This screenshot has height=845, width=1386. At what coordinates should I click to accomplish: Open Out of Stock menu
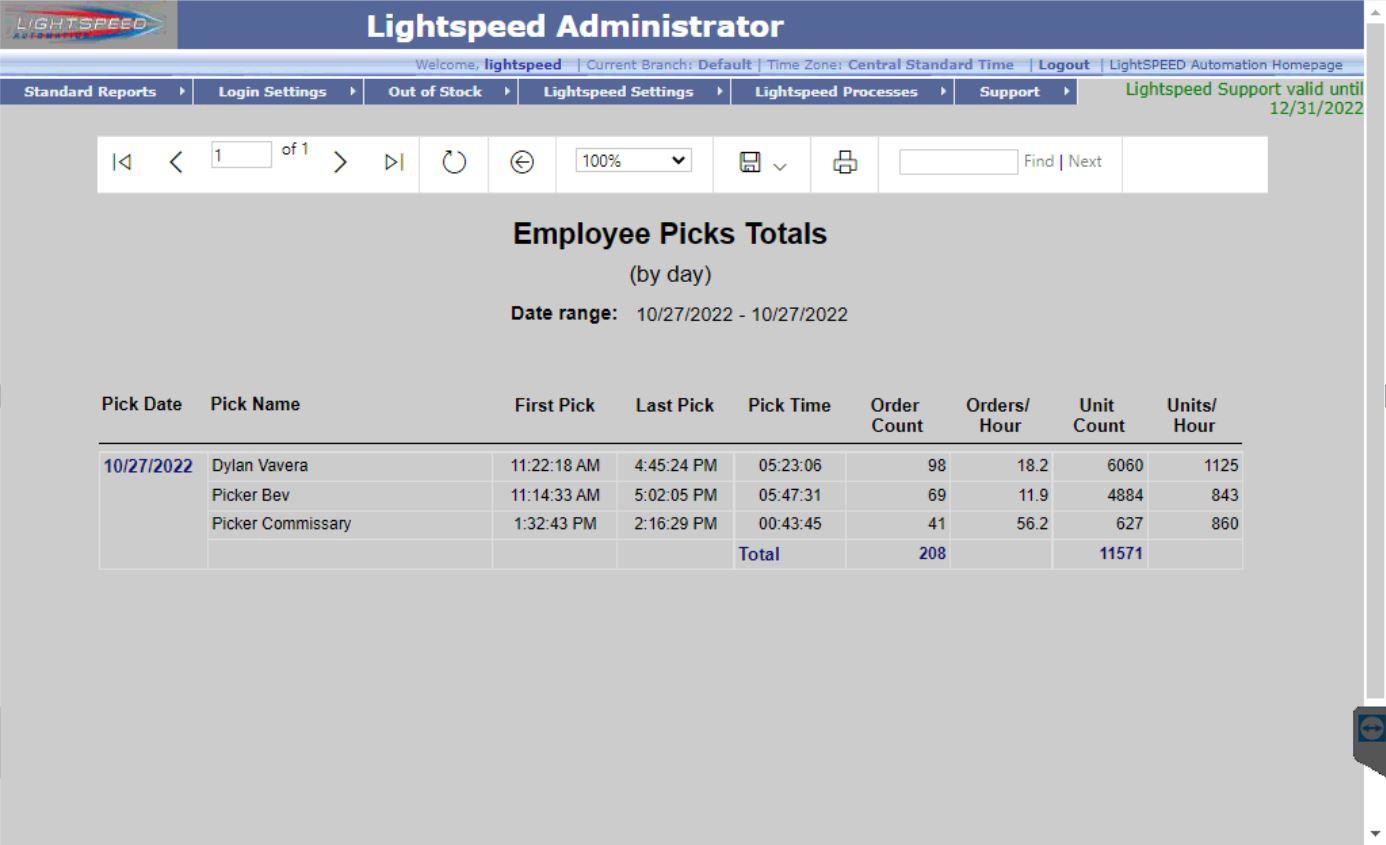443,92
